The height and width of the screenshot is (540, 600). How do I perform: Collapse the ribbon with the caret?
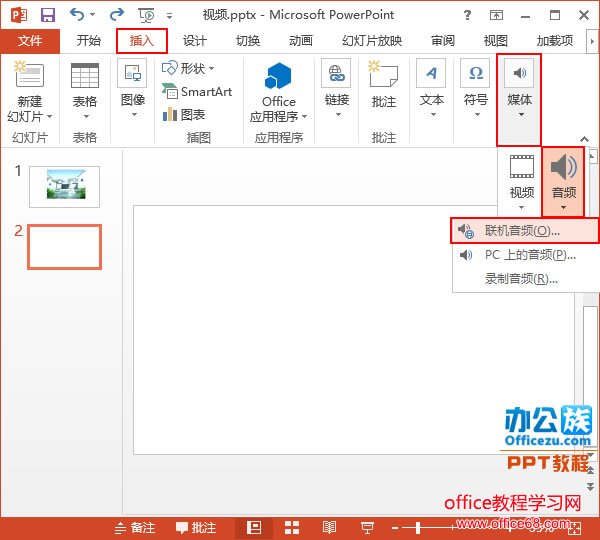[x=584, y=139]
